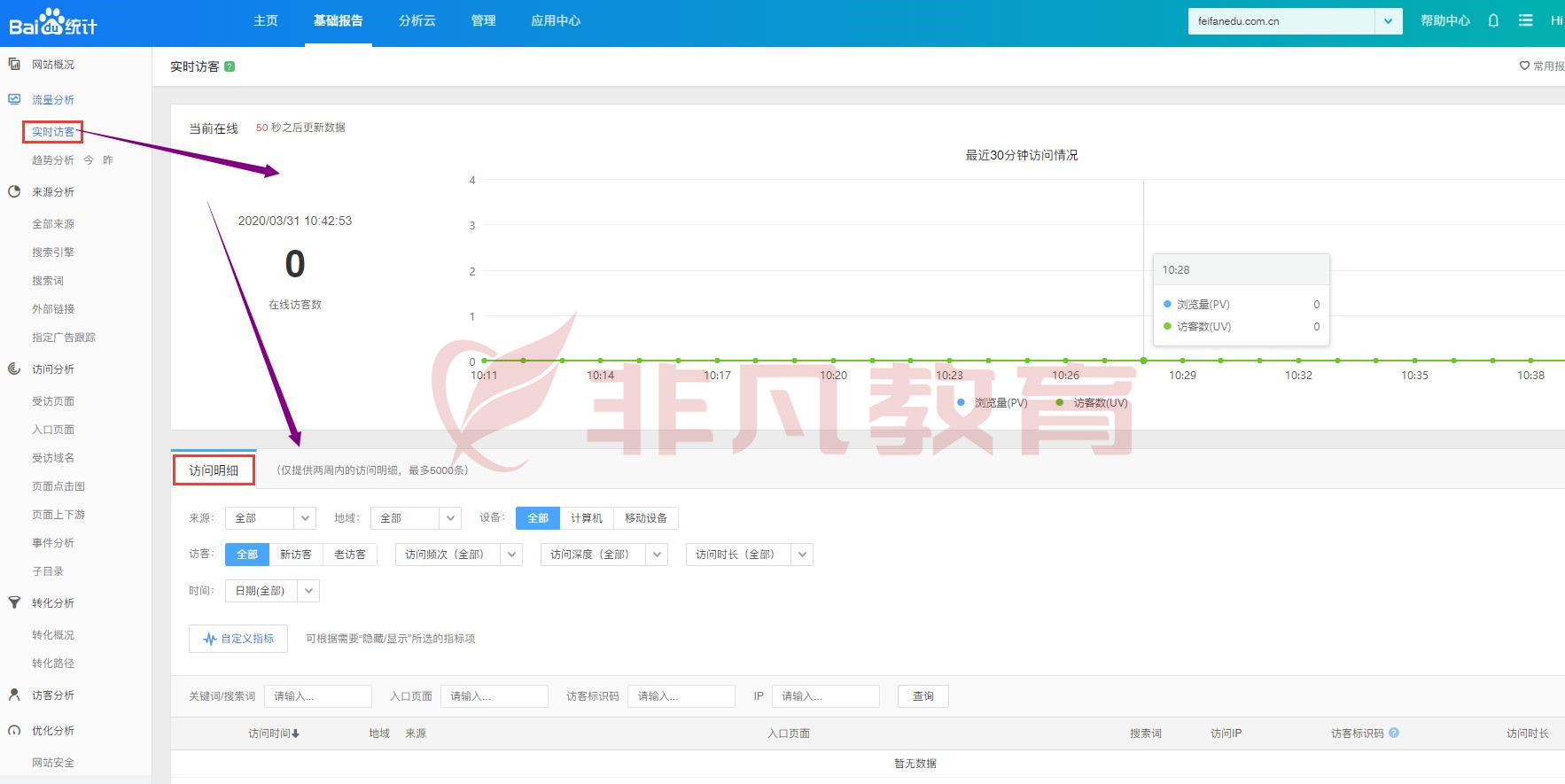
Task: Toggle 浏览量(PV) legend dot
Action: 961,402
